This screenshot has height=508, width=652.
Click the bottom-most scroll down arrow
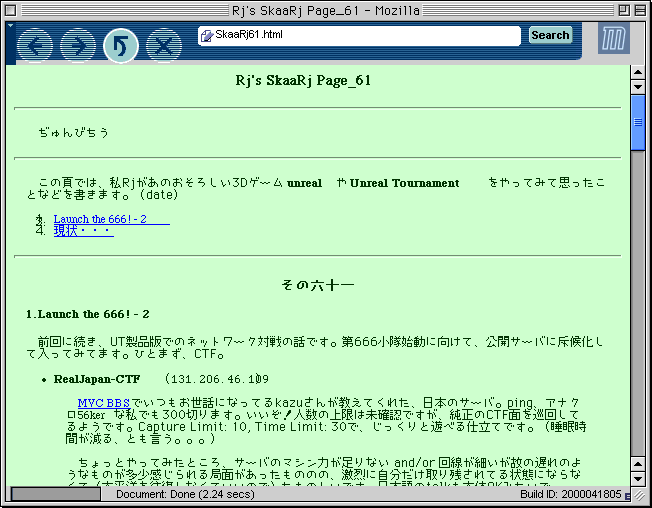pos(638,478)
